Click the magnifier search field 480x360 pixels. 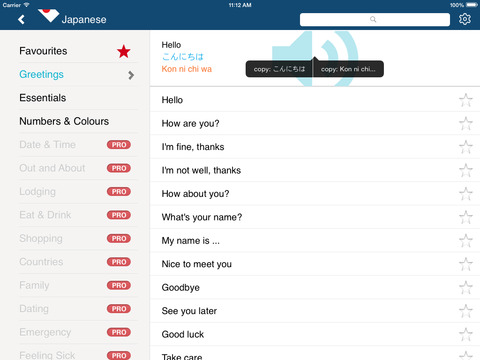tap(375, 19)
